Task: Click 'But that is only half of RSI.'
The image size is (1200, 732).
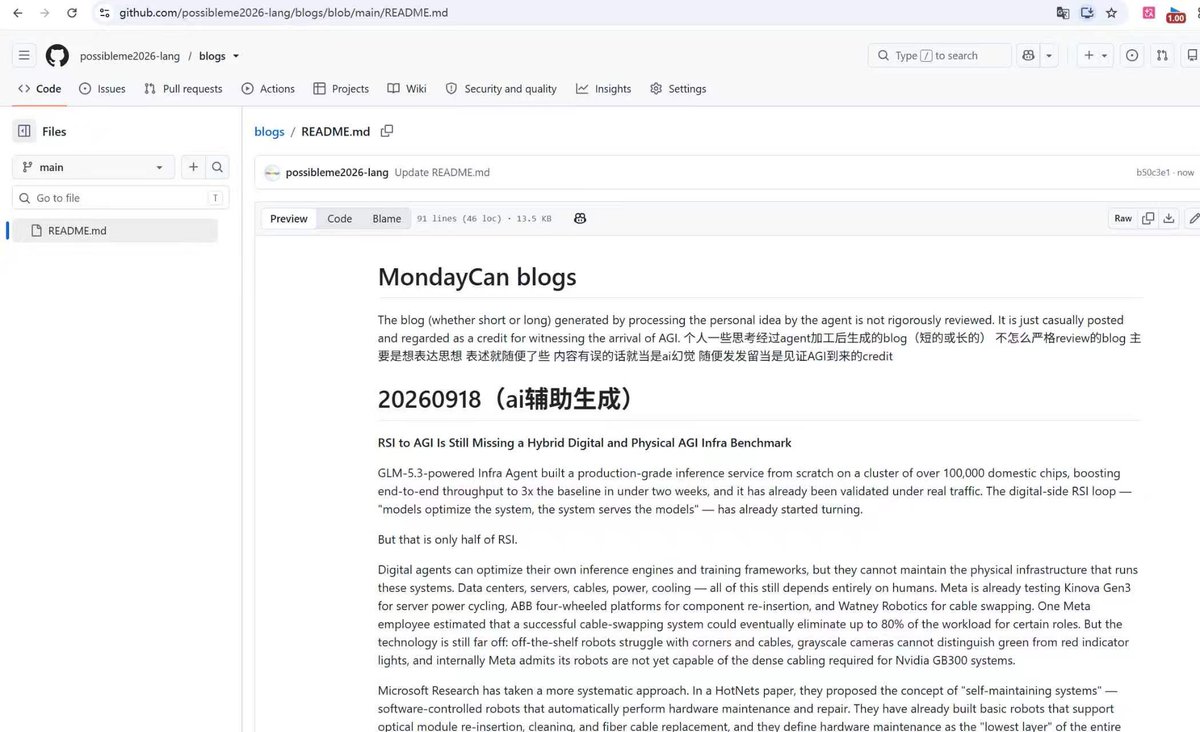Action: (x=447, y=540)
